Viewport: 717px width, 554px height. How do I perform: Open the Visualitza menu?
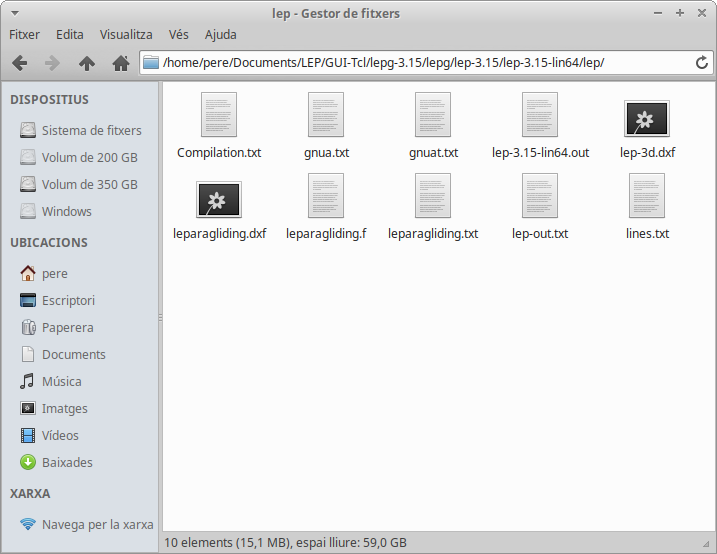click(126, 35)
